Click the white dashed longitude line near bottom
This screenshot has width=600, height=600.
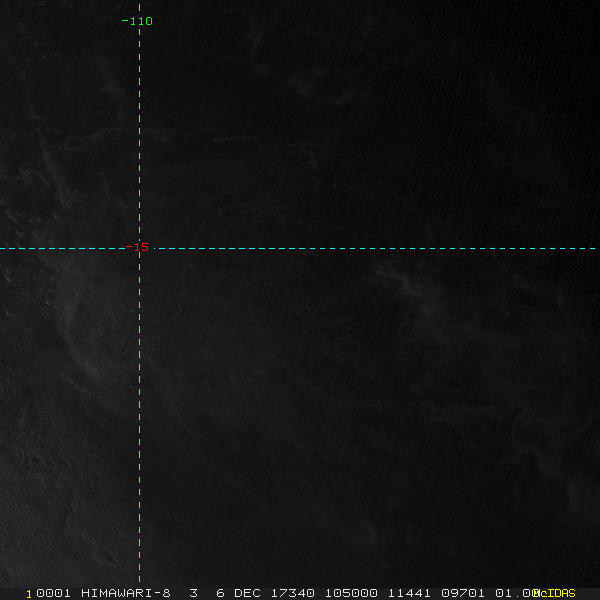pyautogui.click(x=139, y=560)
